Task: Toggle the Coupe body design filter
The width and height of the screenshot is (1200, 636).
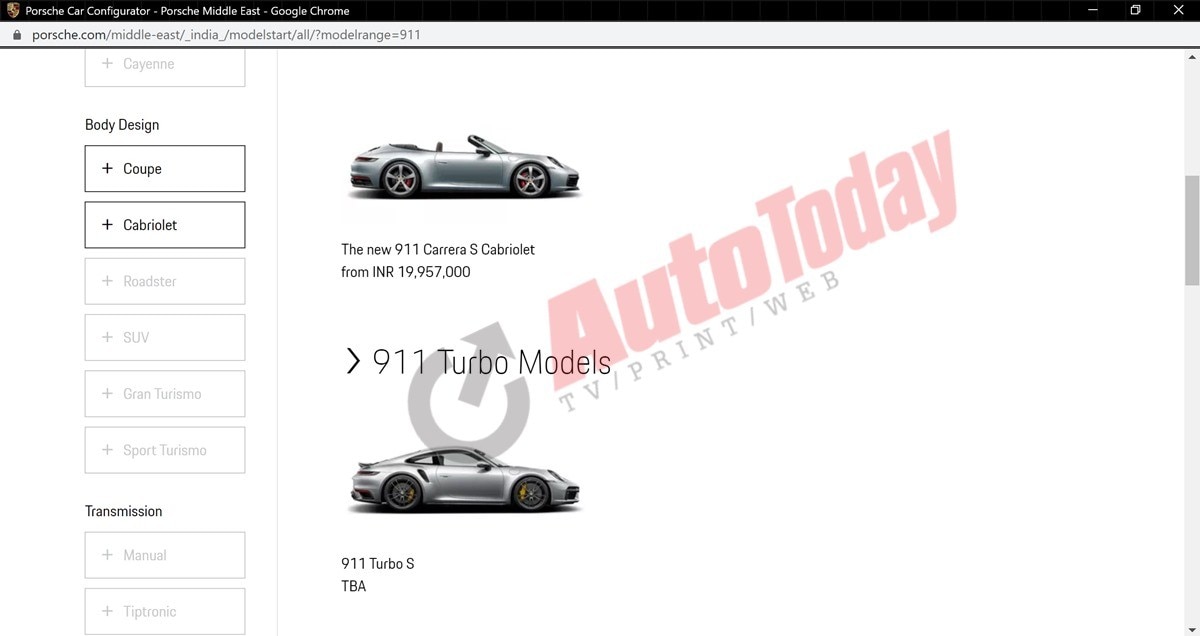Action: tap(165, 169)
